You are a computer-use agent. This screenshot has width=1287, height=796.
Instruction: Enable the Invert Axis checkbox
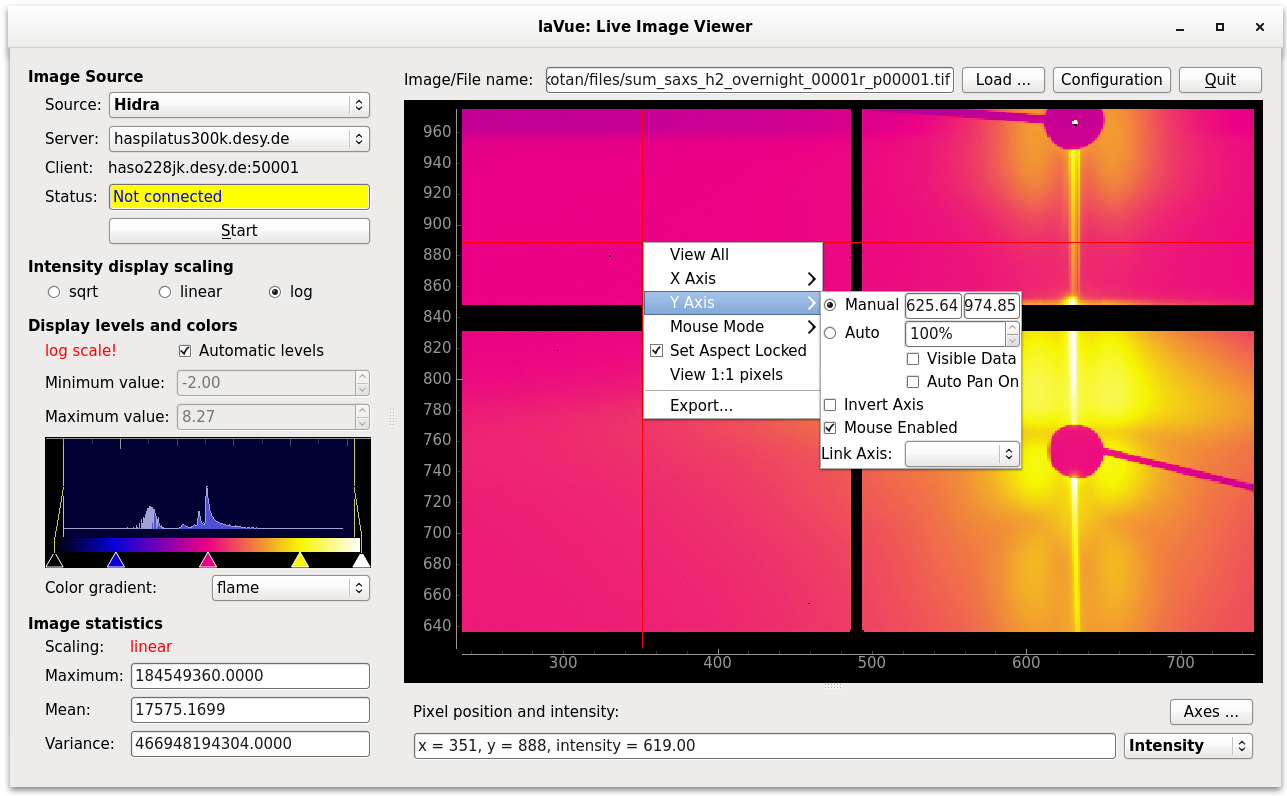[830, 405]
